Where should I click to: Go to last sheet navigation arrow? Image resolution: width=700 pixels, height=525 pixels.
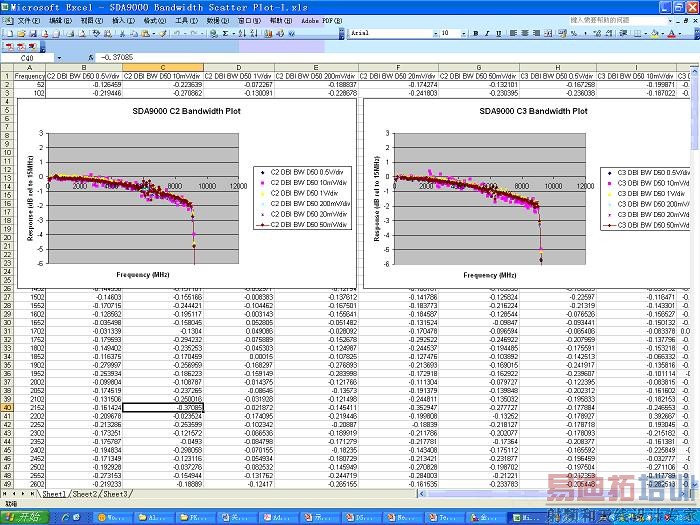point(32,494)
